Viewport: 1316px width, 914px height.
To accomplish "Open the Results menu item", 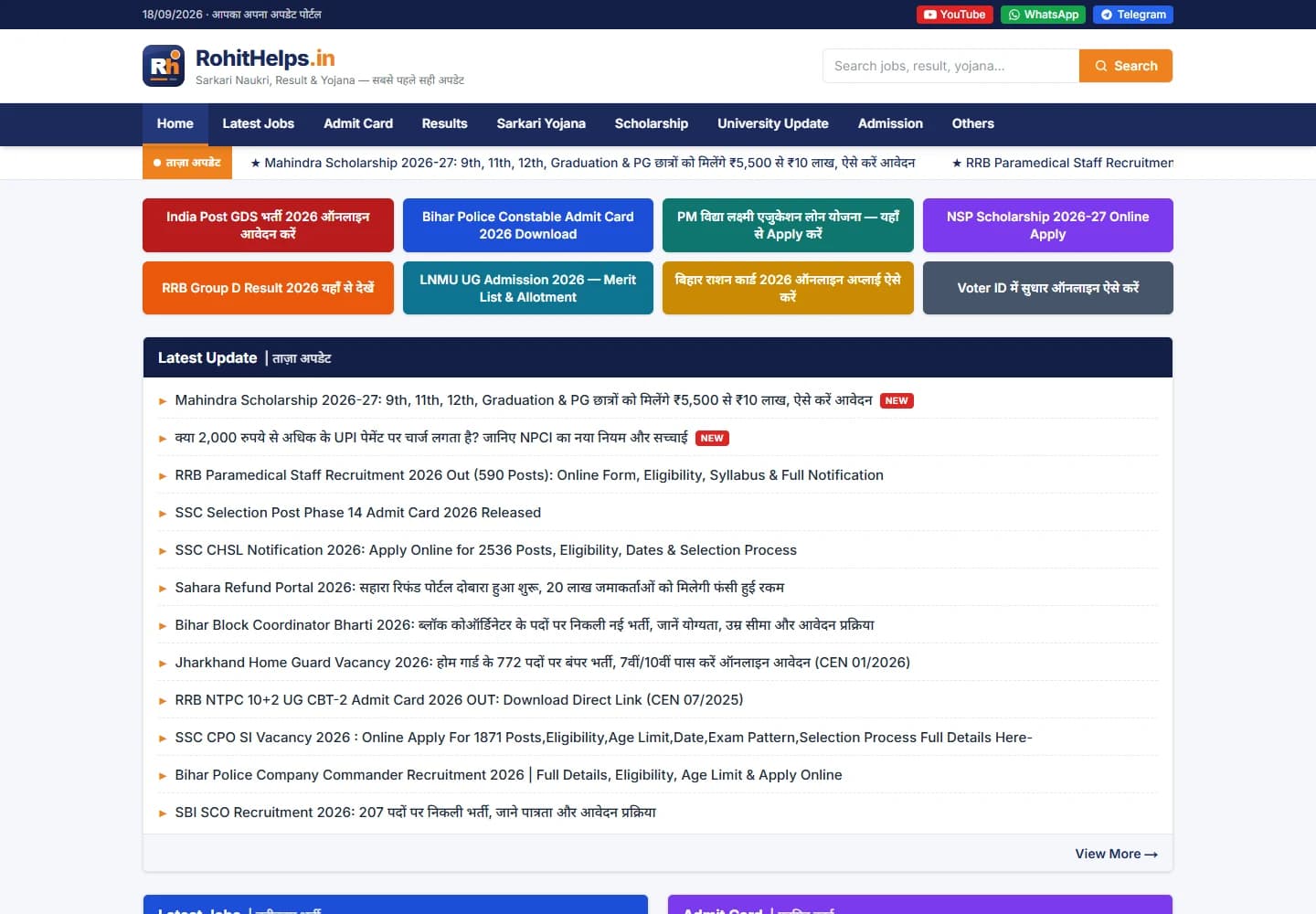I will coord(444,123).
